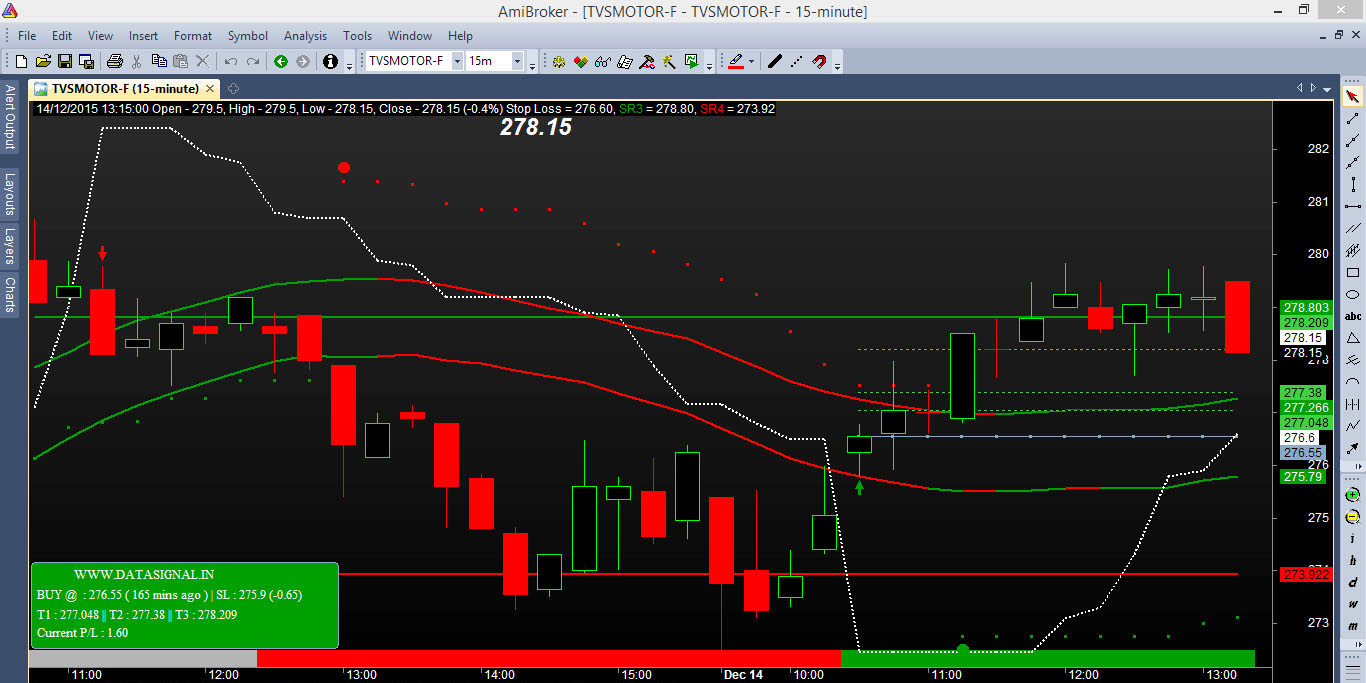Switch to the TVSMOTOR-F 15-minute chart tab

(x=120, y=88)
